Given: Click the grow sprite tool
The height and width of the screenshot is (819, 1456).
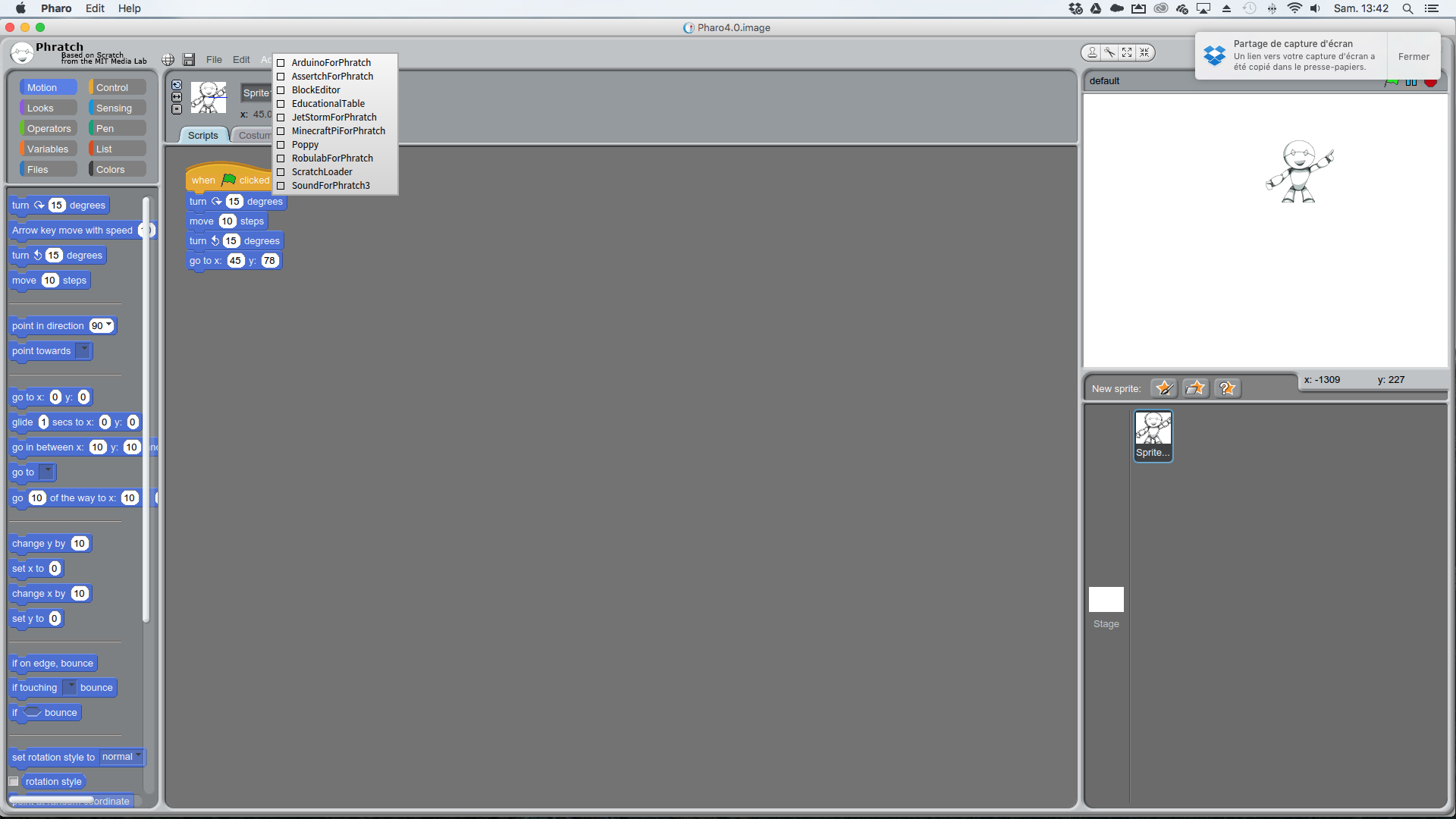Looking at the screenshot, I should pyautogui.click(x=1127, y=52).
